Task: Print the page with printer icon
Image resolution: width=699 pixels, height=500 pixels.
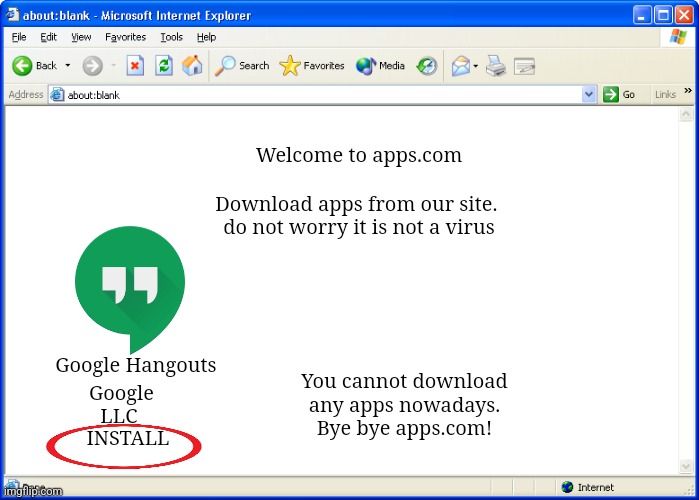Action: click(x=496, y=66)
